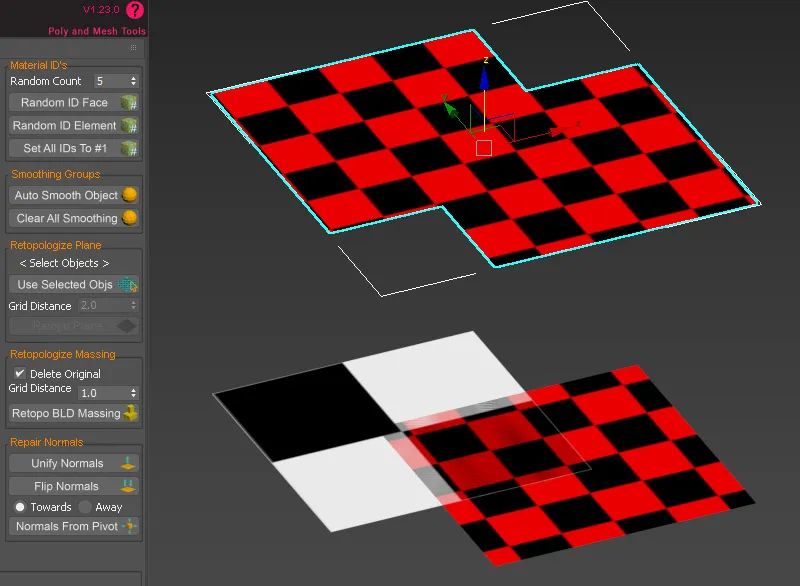This screenshot has height=586, width=800.
Task: Open the pink help question mark icon
Action: pyautogui.click(x=135, y=10)
